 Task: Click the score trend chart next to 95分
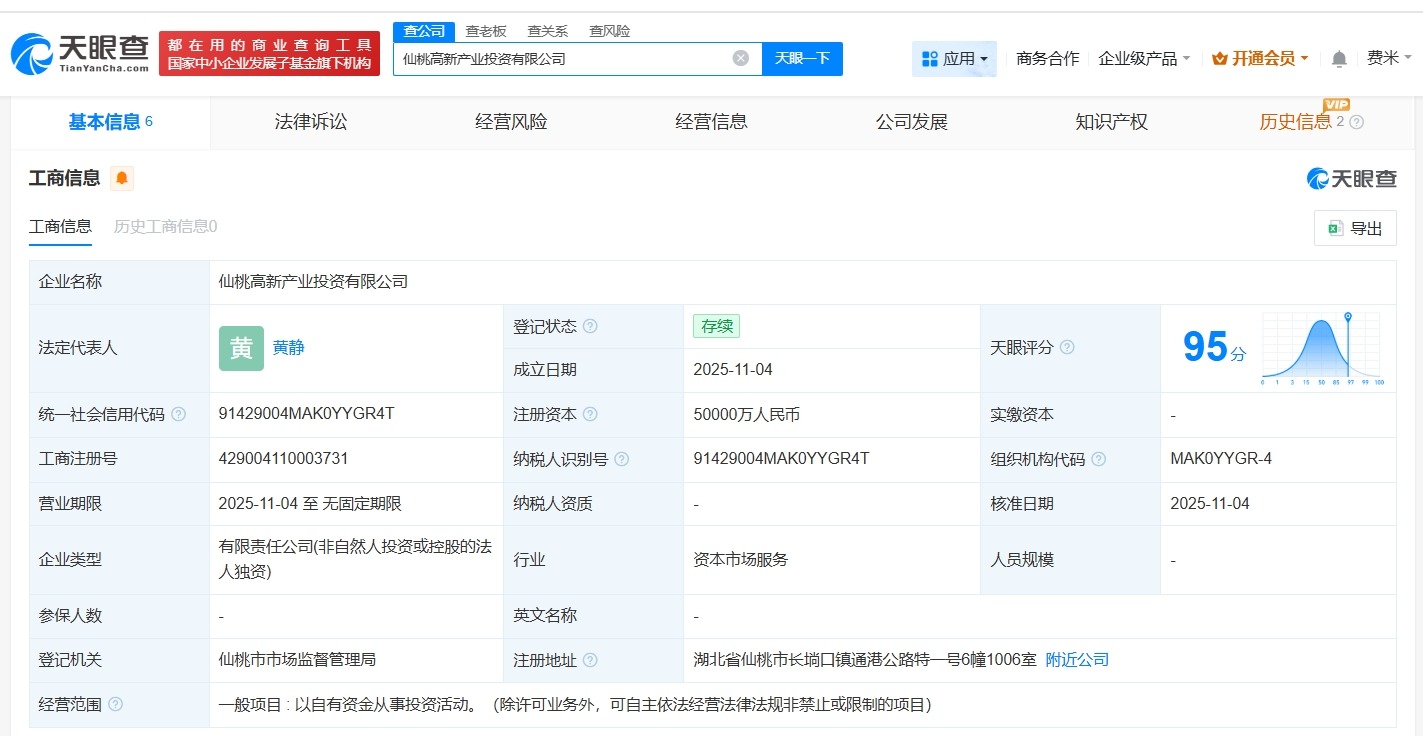(1320, 347)
